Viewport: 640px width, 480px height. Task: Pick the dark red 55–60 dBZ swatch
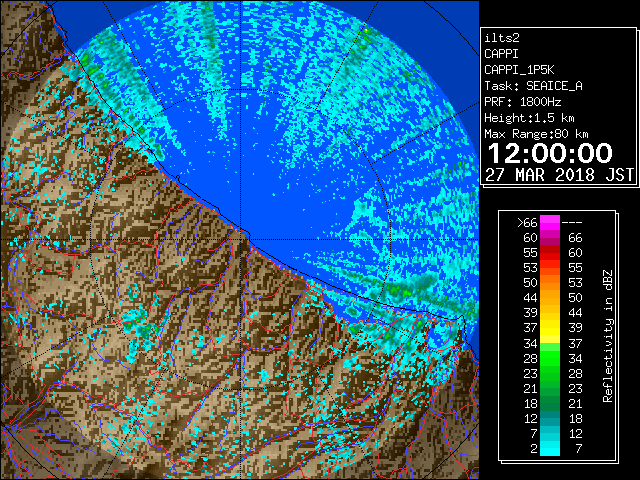pyautogui.click(x=550, y=253)
